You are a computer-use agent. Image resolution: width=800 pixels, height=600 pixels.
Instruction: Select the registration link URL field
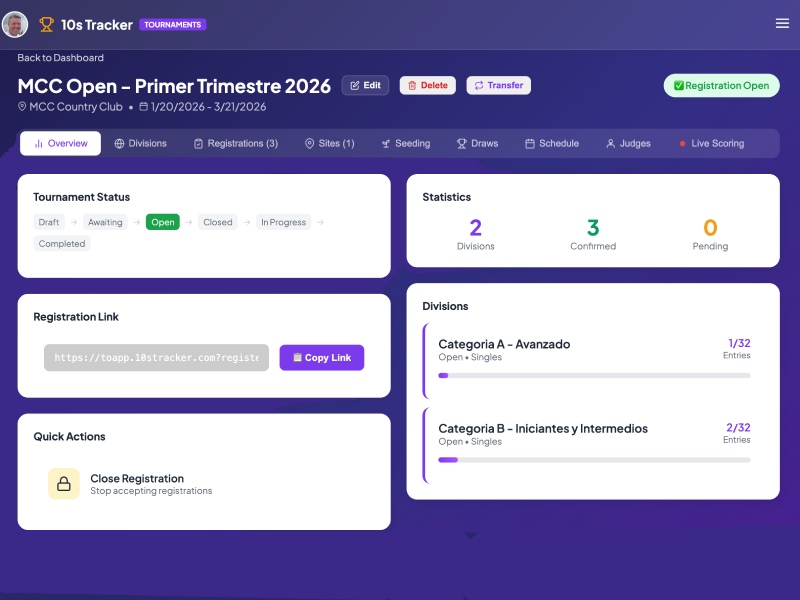coord(155,357)
